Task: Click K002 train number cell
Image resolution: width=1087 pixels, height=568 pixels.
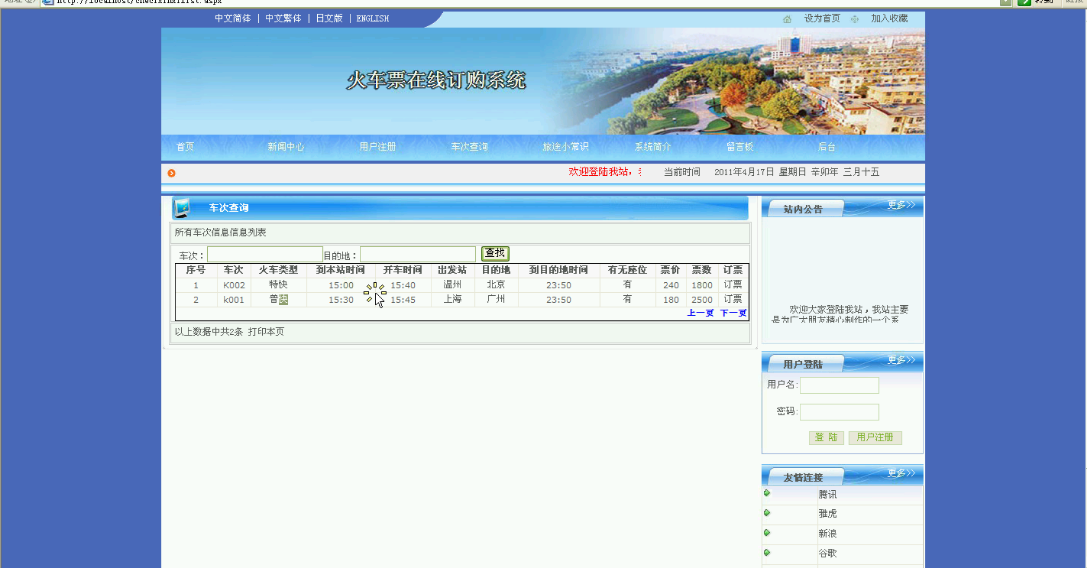Action: [x=234, y=285]
